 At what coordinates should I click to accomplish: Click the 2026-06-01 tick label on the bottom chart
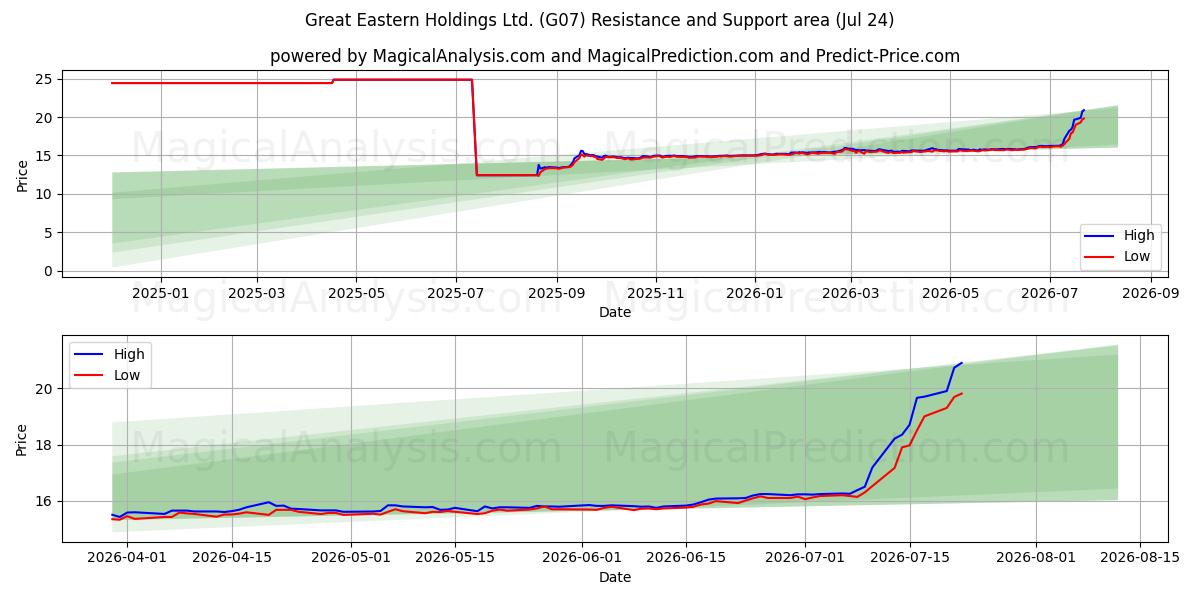click(x=582, y=558)
